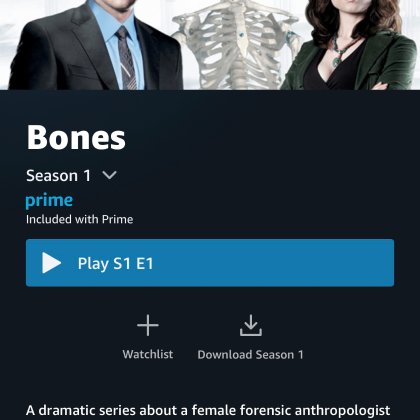Click the Play S1 E1 button
Viewport: 420px width, 420px height.
[x=210, y=263]
